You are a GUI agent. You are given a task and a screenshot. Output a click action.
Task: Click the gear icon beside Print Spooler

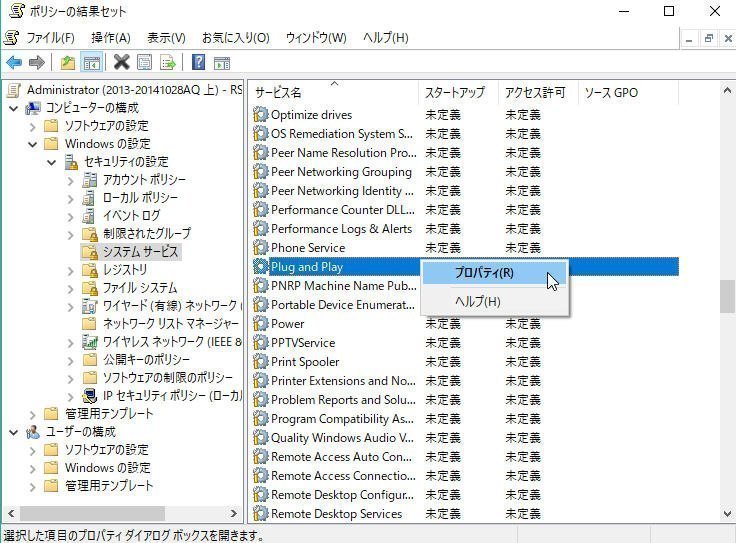coord(260,361)
